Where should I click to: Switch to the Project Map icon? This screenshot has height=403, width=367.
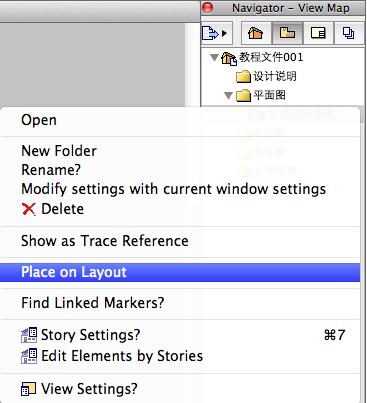pos(256,33)
